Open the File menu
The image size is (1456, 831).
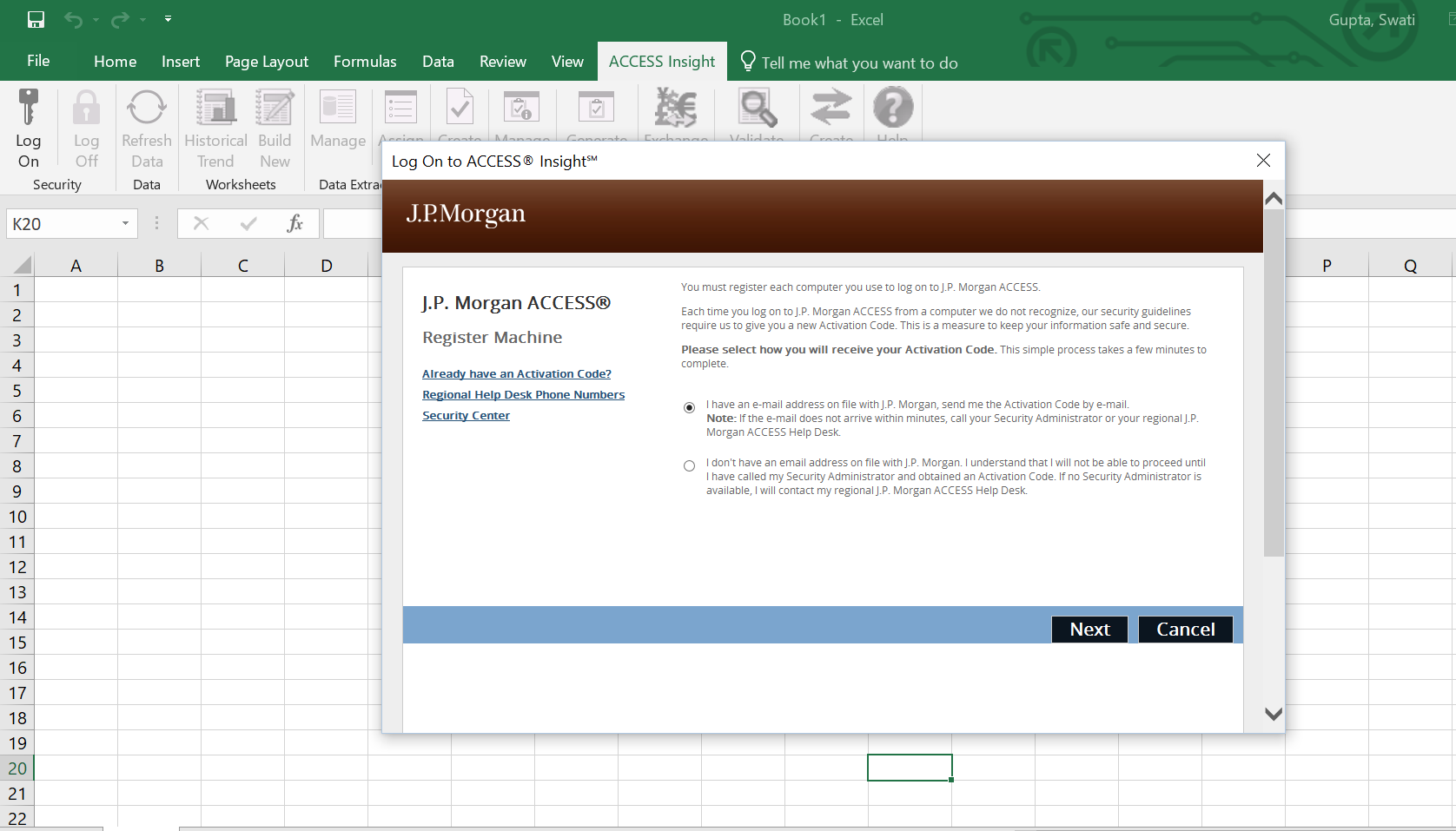pyautogui.click(x=38, y=61)
